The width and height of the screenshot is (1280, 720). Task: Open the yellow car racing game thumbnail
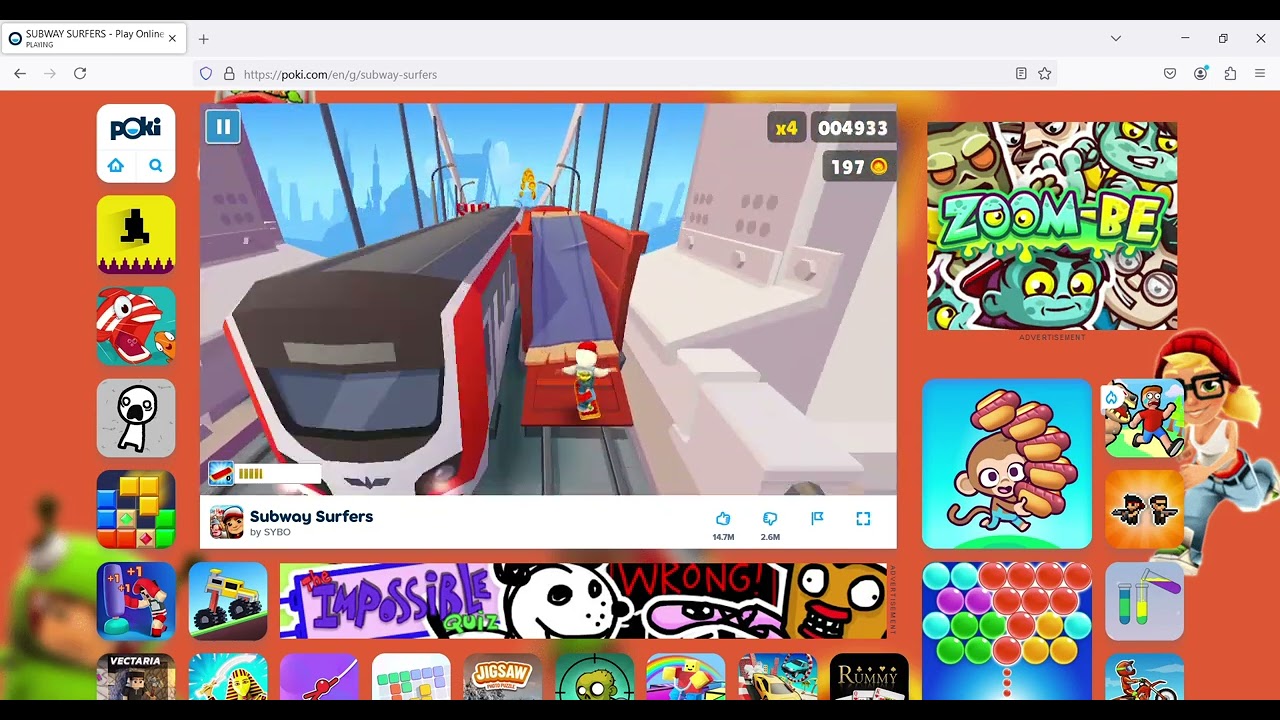click(778, 677)
